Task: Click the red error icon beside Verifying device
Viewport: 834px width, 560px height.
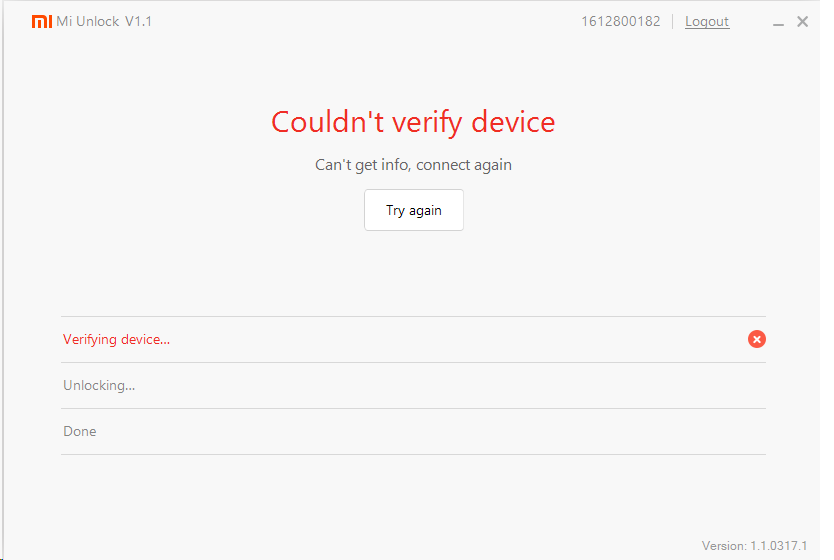Action: point(757,339)
